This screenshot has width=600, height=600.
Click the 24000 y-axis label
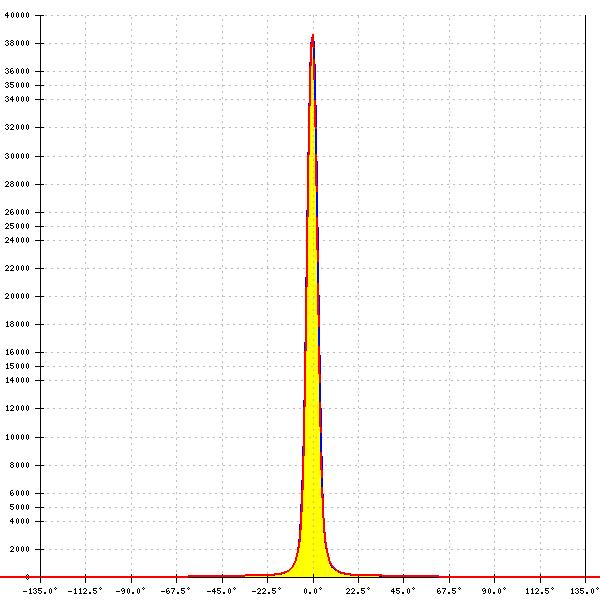17,240
